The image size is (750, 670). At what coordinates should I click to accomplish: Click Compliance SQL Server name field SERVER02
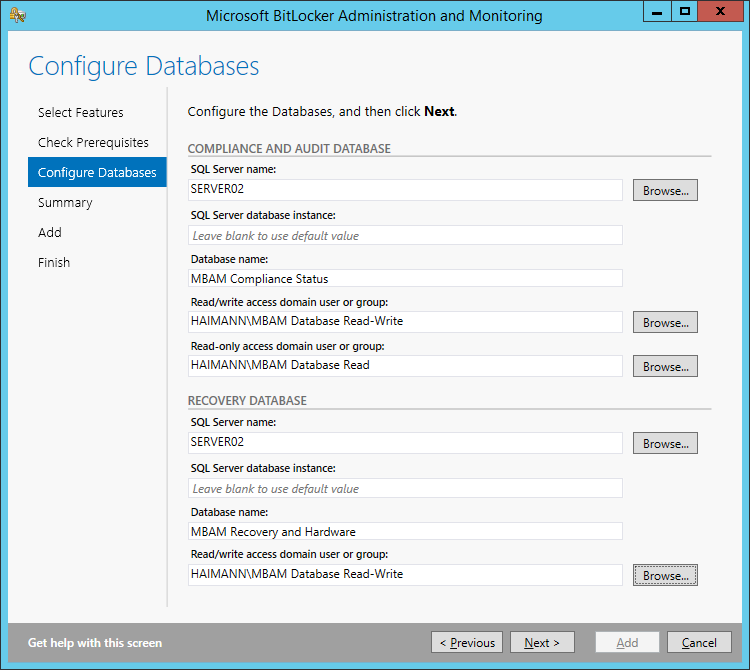point(405,190)
